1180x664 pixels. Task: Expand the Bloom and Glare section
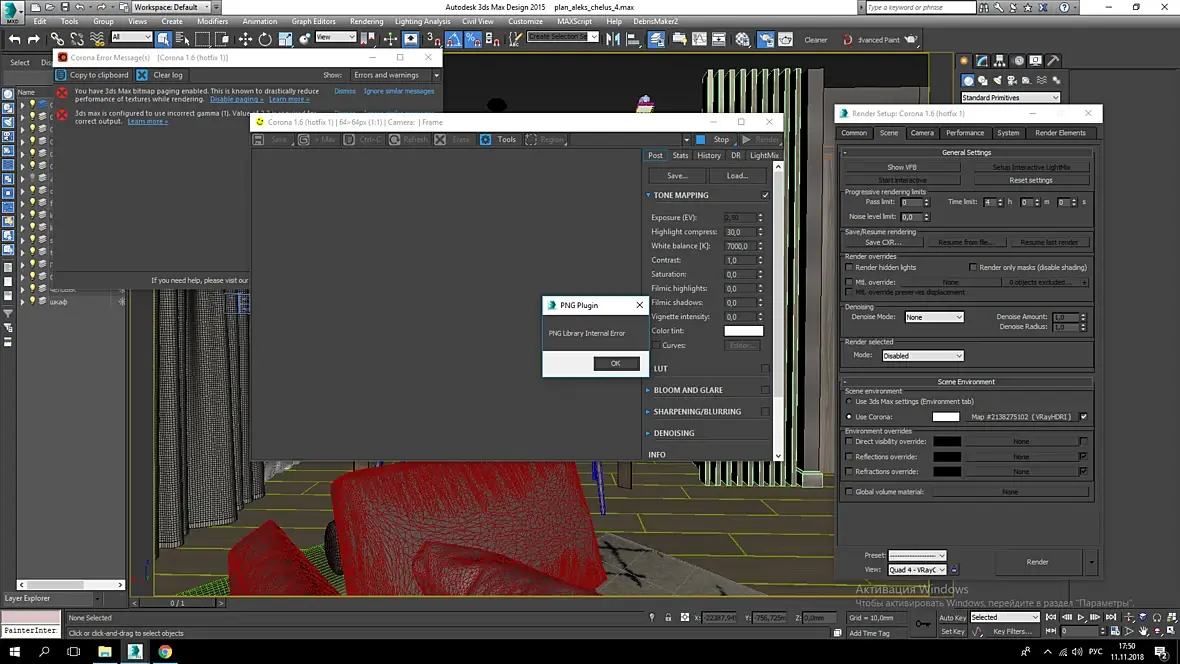[x=688, y=390]
